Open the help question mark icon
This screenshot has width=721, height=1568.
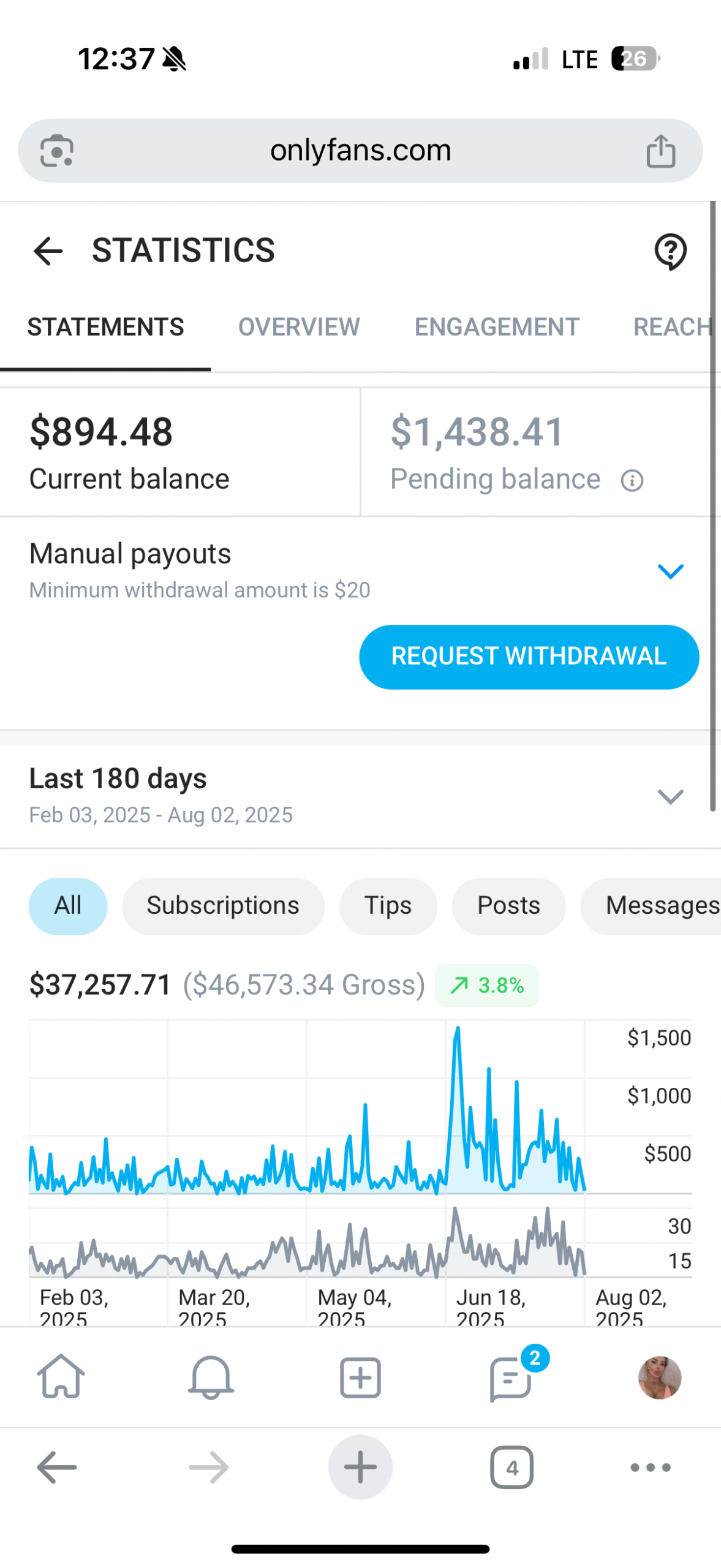click(670, 251)
